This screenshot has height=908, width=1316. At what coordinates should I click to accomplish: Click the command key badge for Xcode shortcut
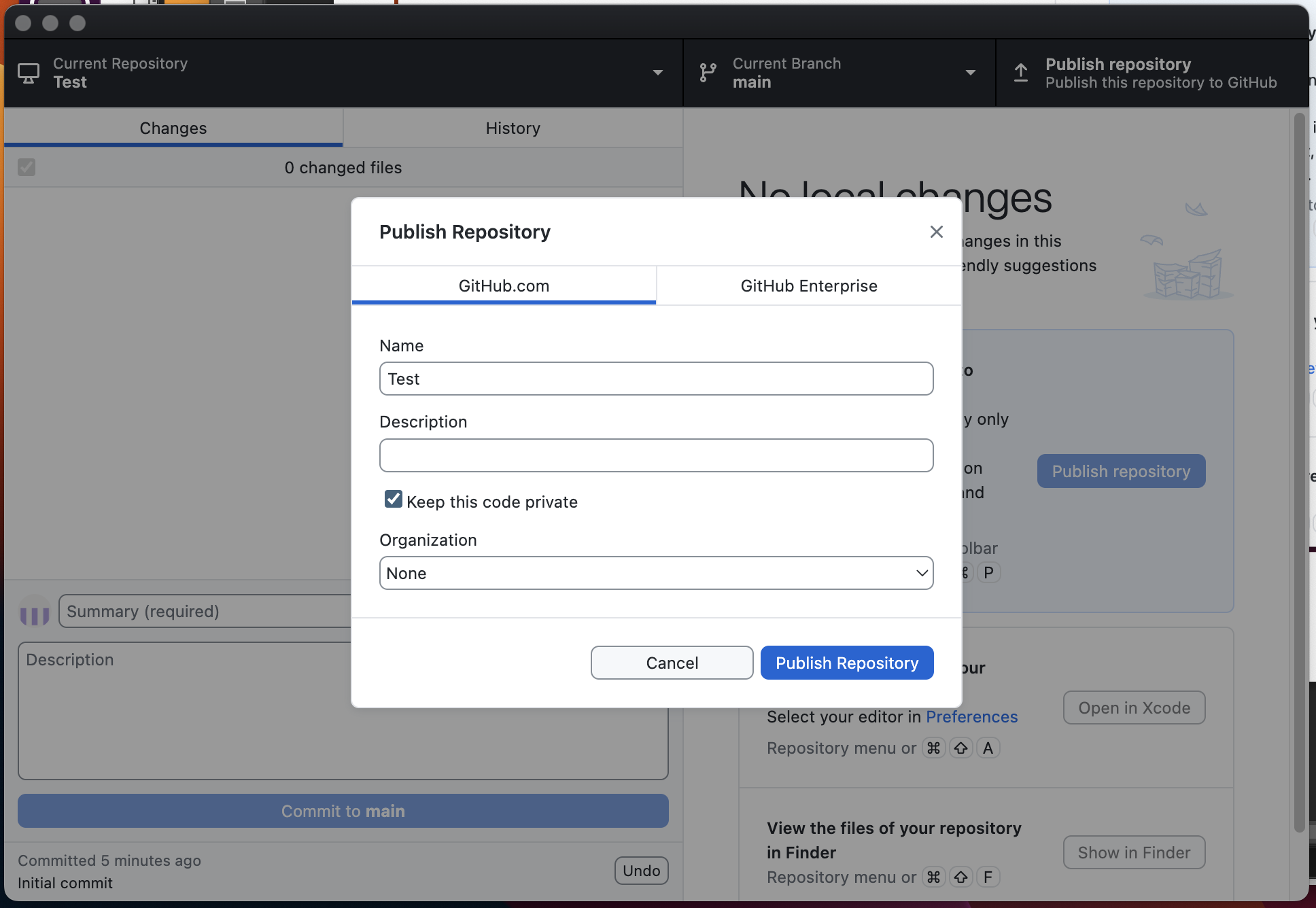pyautogui.click(x=934, y=748)
